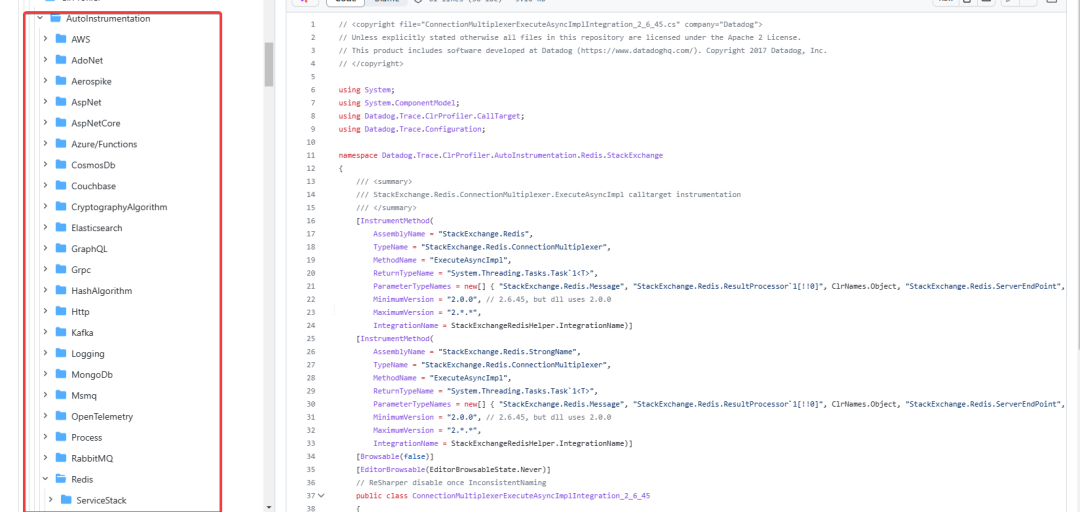This screenshot has width=1080, height=512.
Task: Expand the Grpc folder chevron
Action: tap(45, 269)
